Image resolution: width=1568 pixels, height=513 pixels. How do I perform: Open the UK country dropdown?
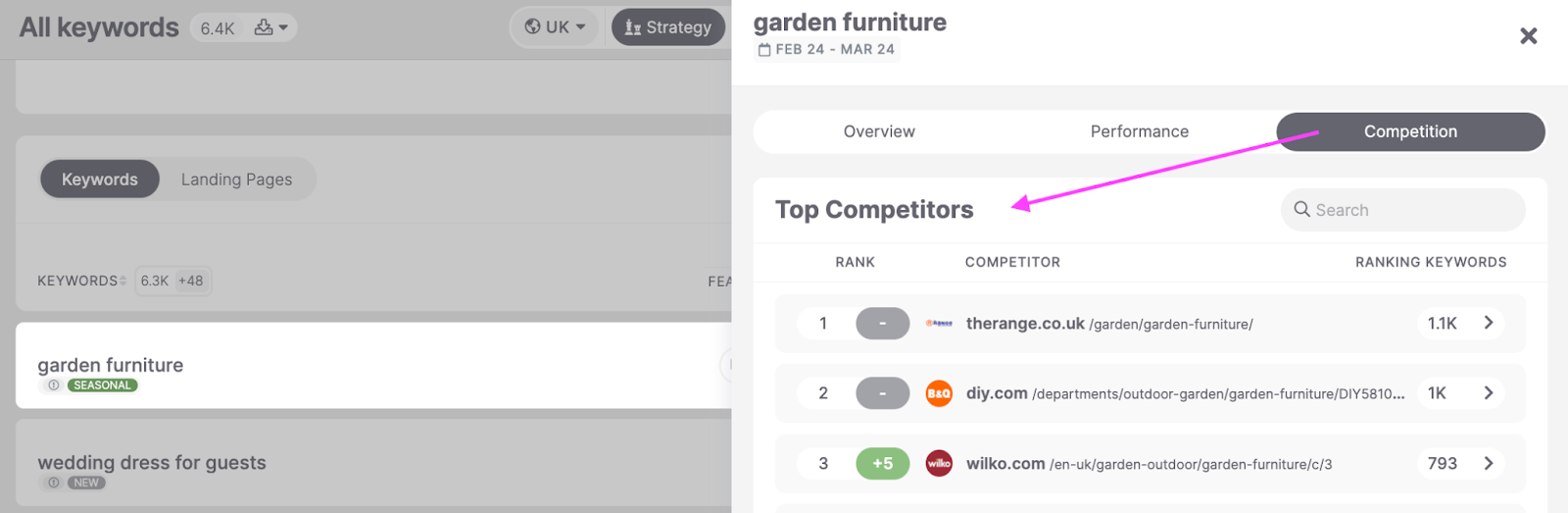555,27
